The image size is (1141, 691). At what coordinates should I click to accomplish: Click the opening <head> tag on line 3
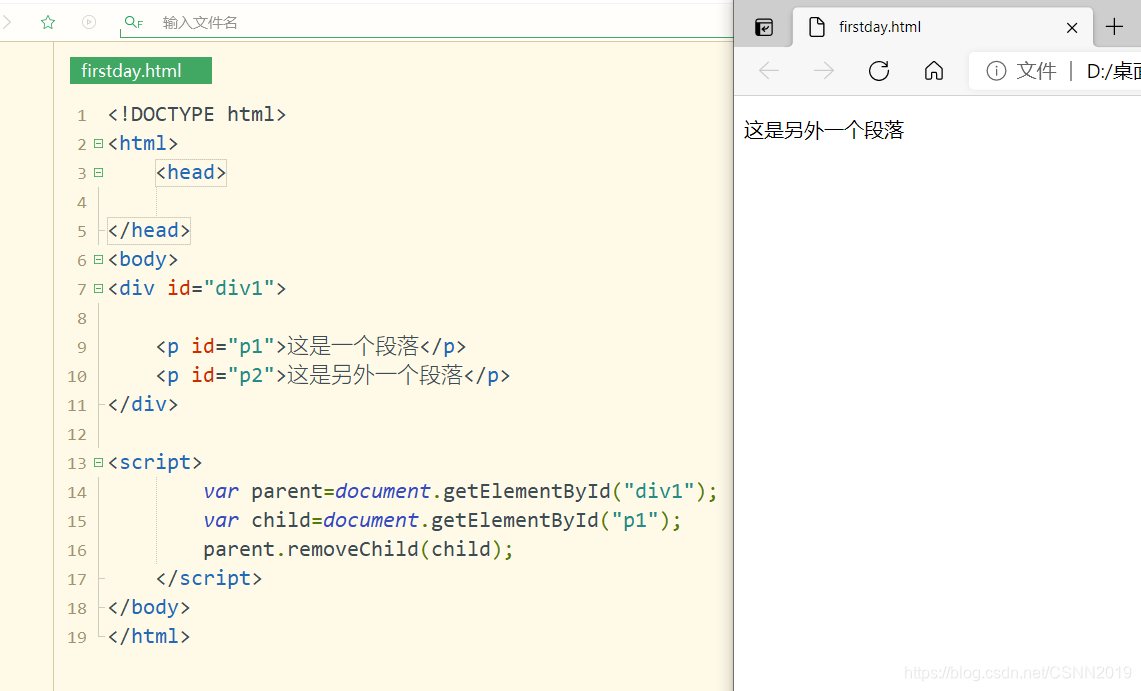point(191,172)
